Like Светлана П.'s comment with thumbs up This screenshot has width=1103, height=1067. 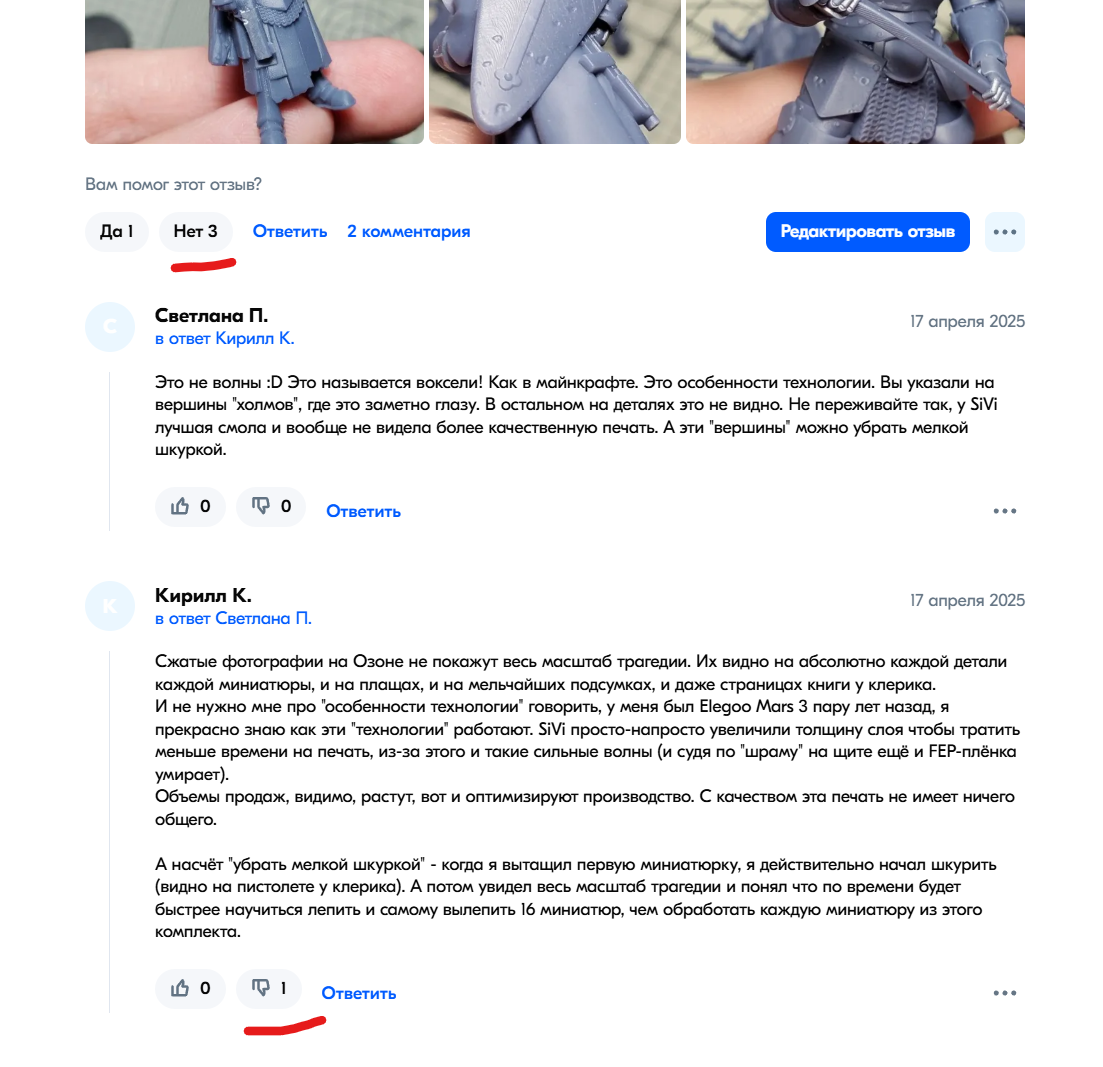190,506
